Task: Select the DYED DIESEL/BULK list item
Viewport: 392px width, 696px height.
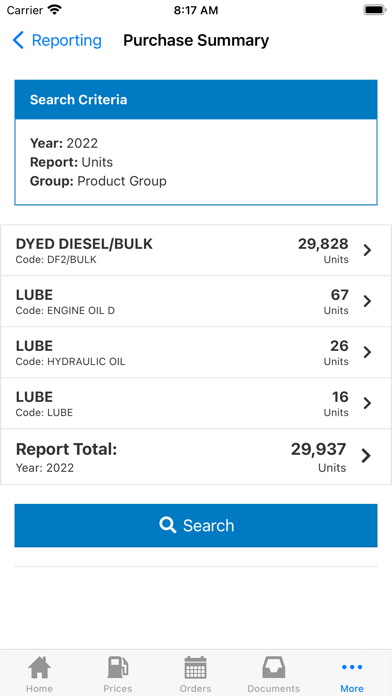Action: (x=196, y=250)
